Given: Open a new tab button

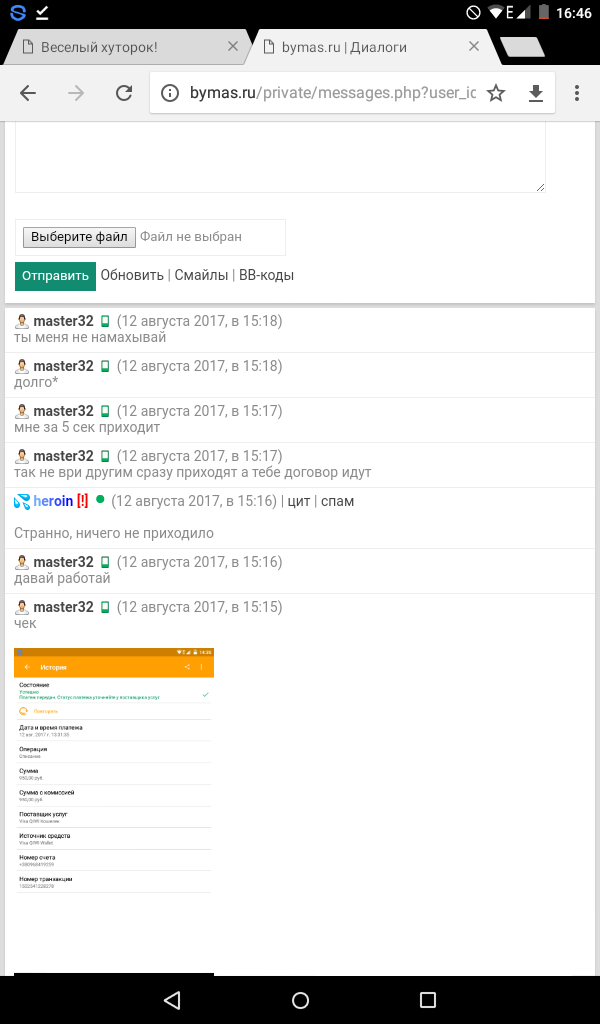Looking at the screenshot, I should click(521, 47).
